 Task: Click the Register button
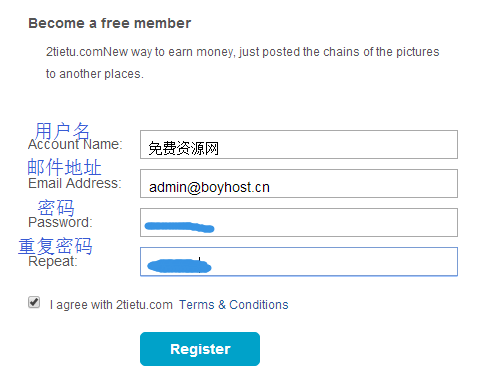(200, 349)
